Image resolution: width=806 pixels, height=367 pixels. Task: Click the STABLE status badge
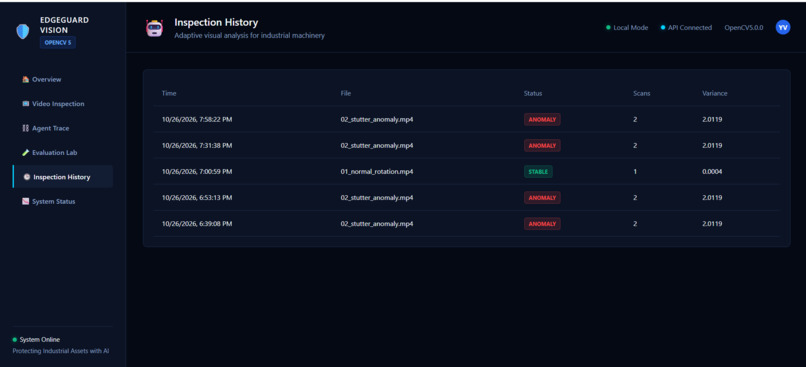pos(538,172)
